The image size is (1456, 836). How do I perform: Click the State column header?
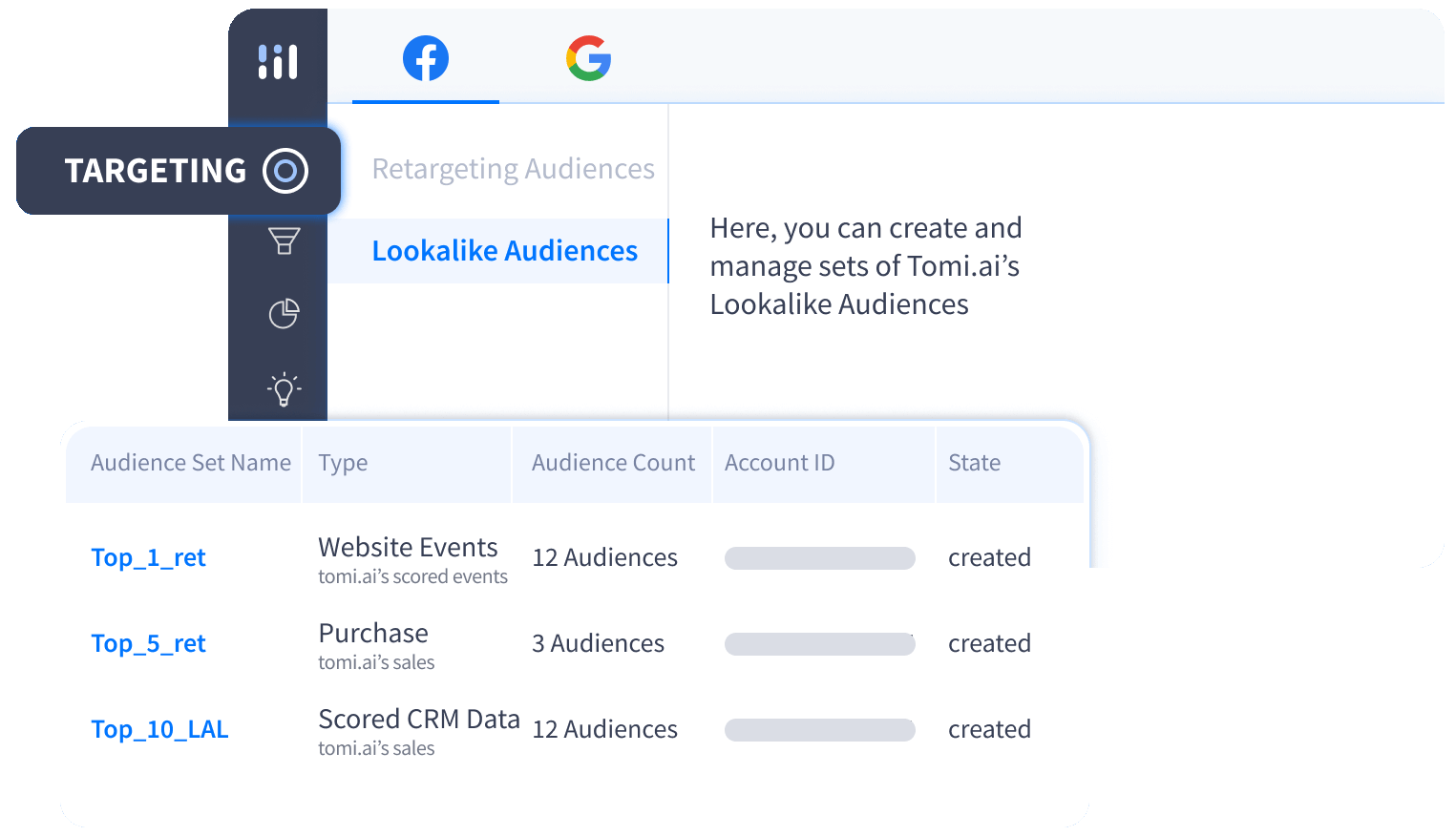tap(974, 463)
